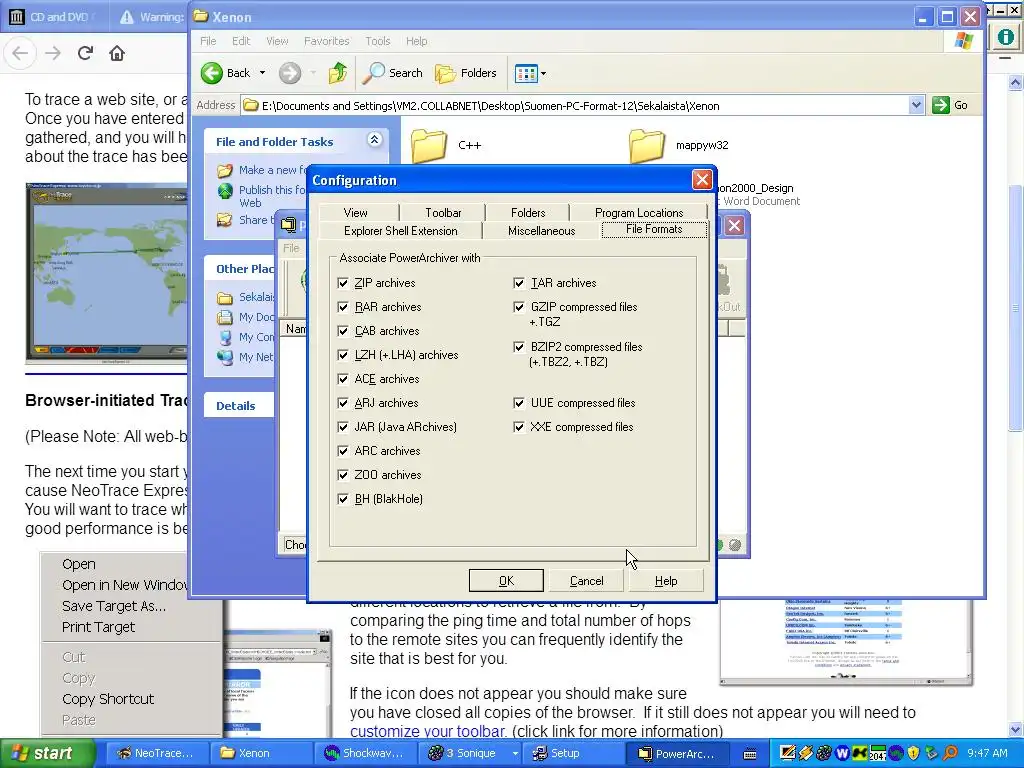Viewport: 1024px width, 768px height.
Task: Collapse File and Folder Tasks panel
Action: tap(374, 140)
